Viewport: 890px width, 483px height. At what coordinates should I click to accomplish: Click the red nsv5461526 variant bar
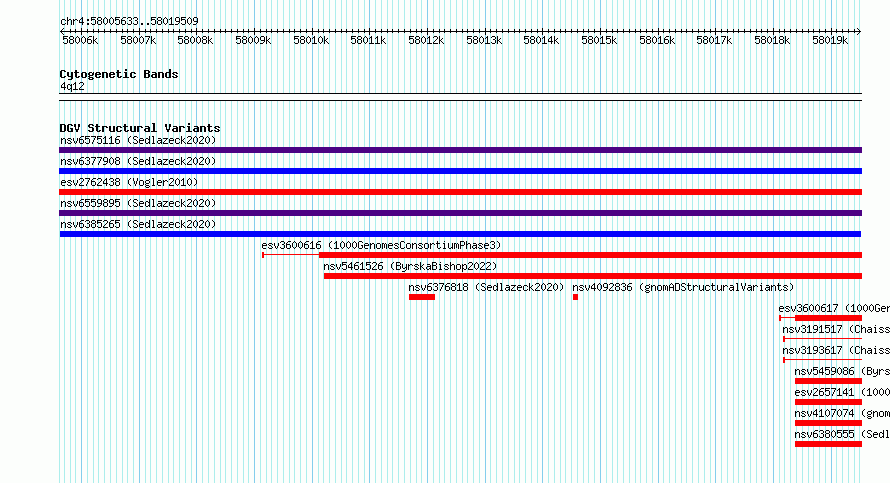click(593, 276)
